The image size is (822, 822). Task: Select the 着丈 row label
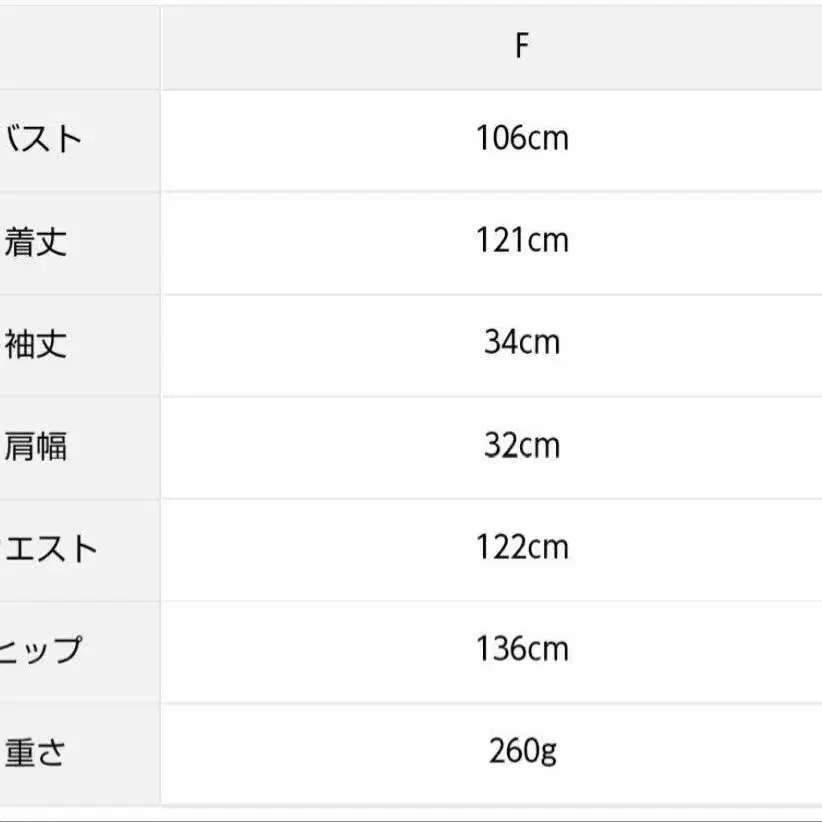tap(36, 242)
